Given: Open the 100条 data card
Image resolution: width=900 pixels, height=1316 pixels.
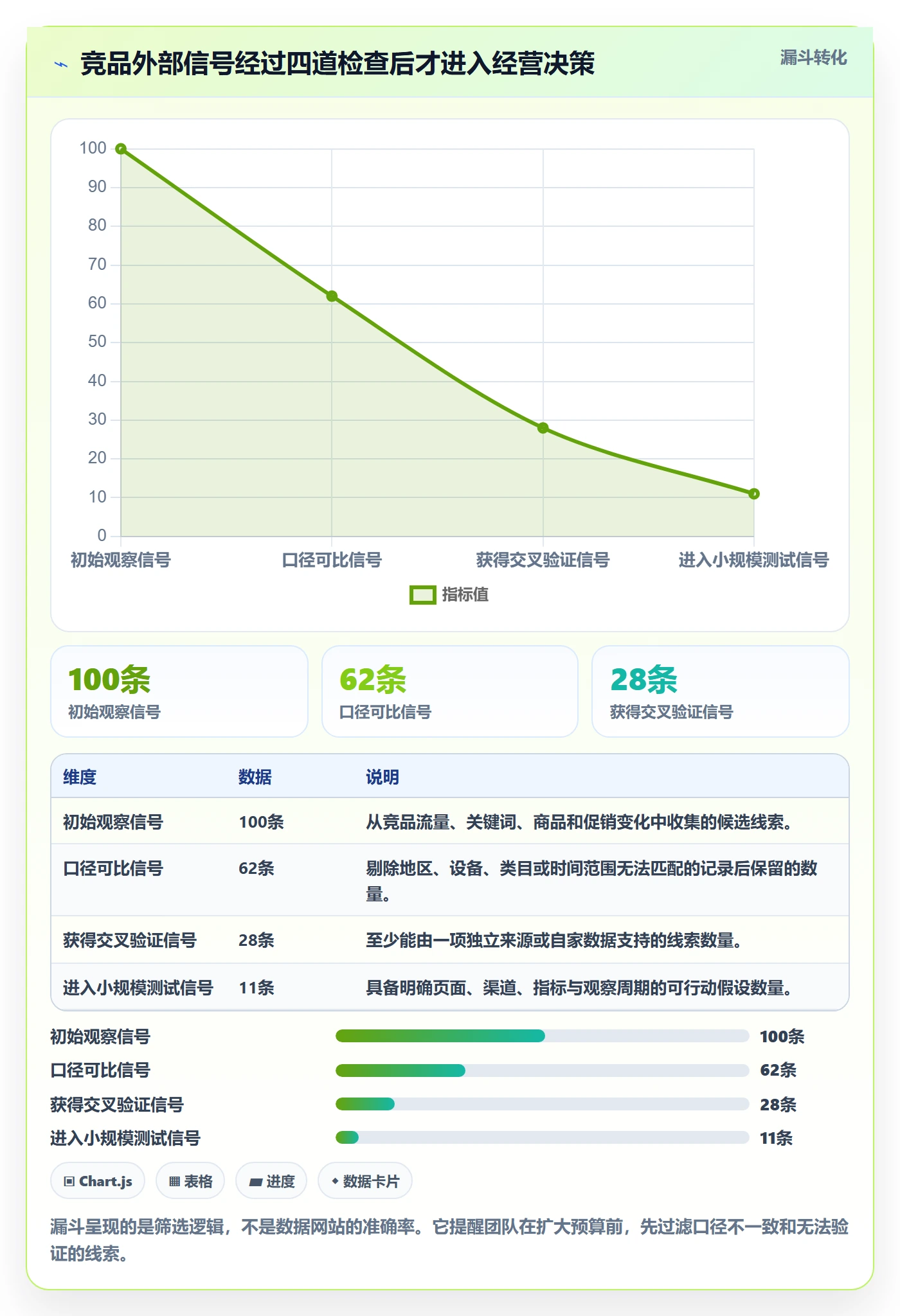Looking at the screenshot, I should click(x=179, y=691).
